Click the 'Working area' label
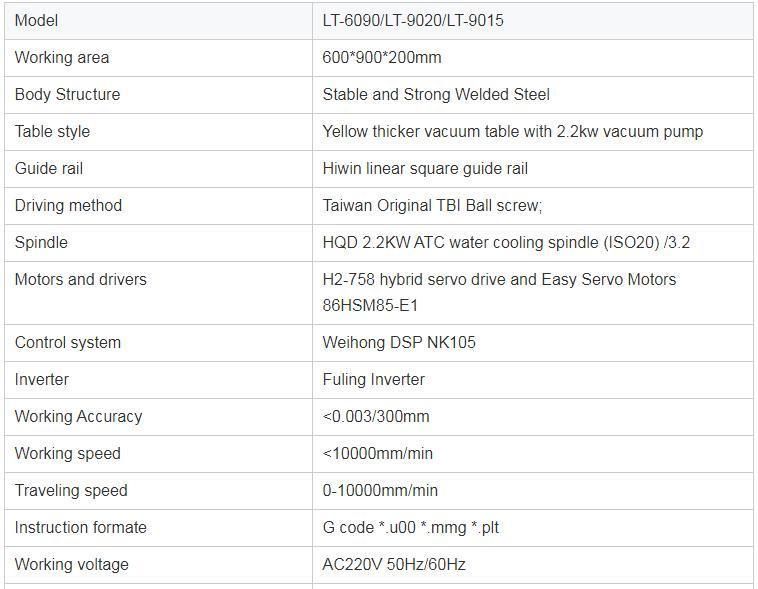758x589 pixels. point(62,58)
